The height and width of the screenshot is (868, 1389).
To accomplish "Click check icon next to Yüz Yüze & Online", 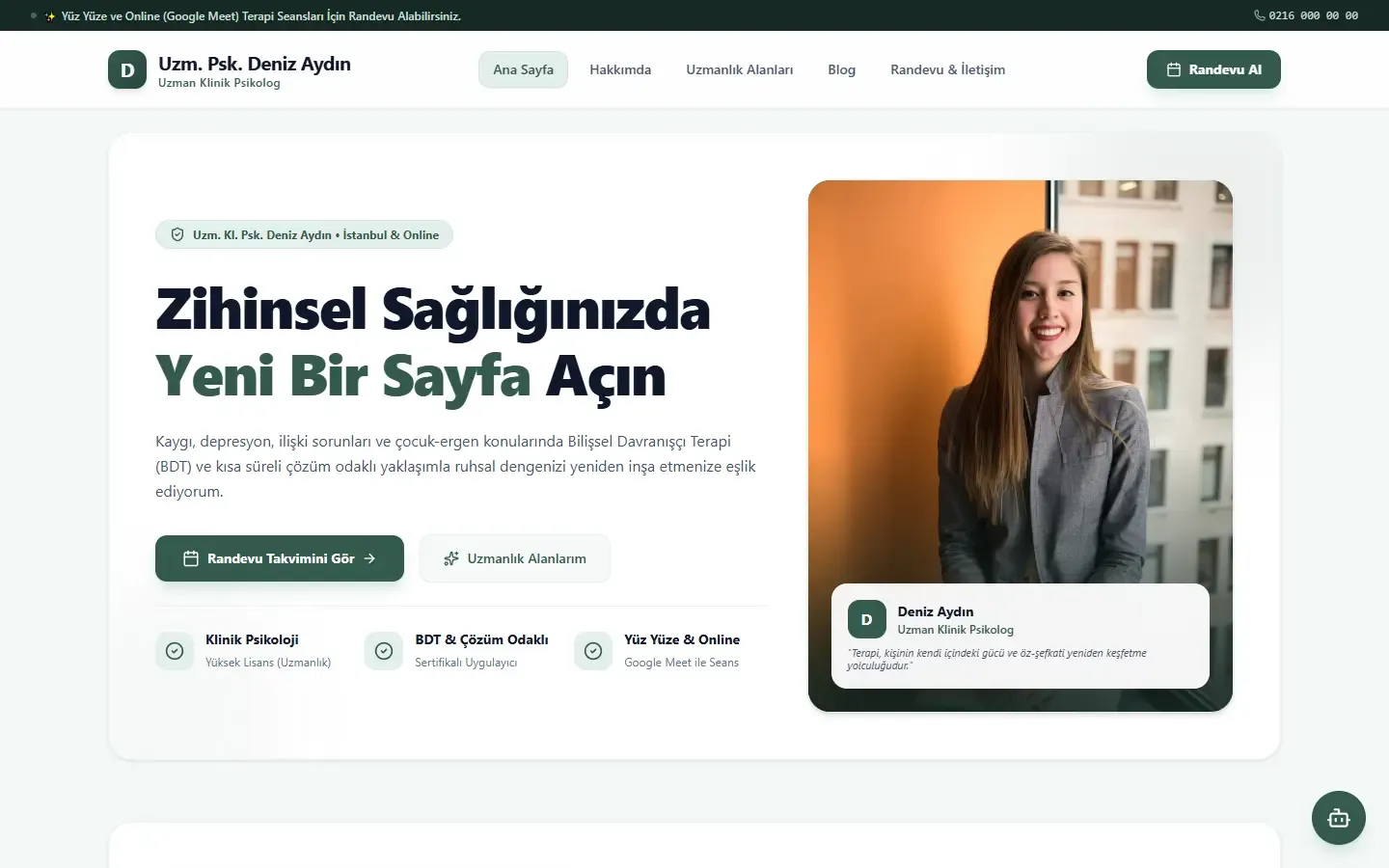I will click(593, 651).
